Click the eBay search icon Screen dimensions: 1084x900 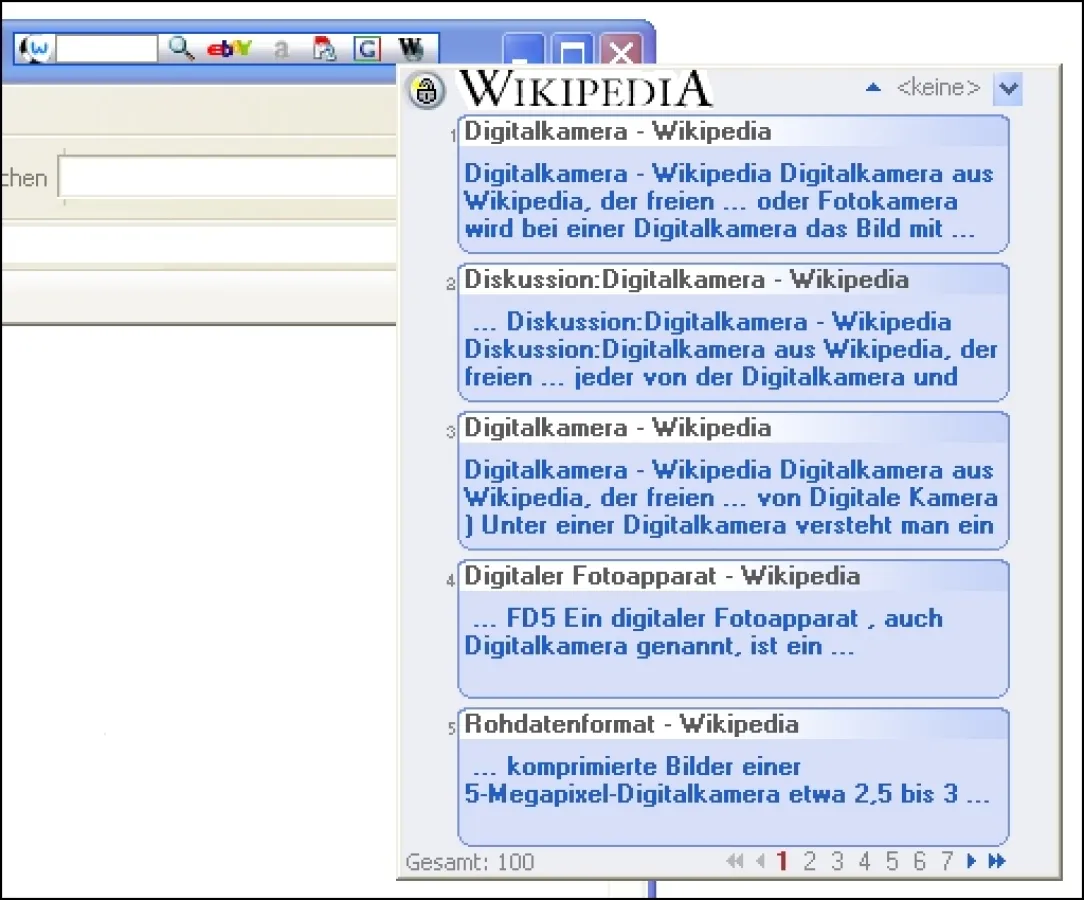click(229, 48)
